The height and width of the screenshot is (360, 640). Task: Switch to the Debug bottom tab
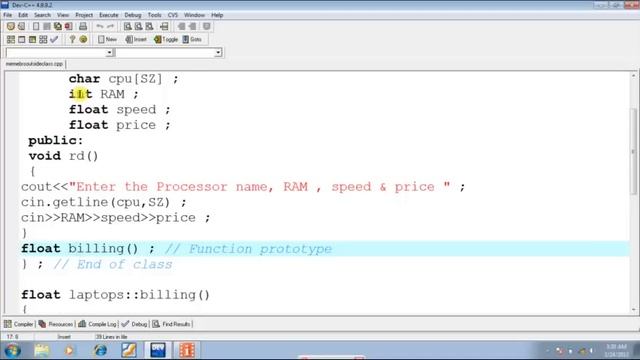click(134, 324)
